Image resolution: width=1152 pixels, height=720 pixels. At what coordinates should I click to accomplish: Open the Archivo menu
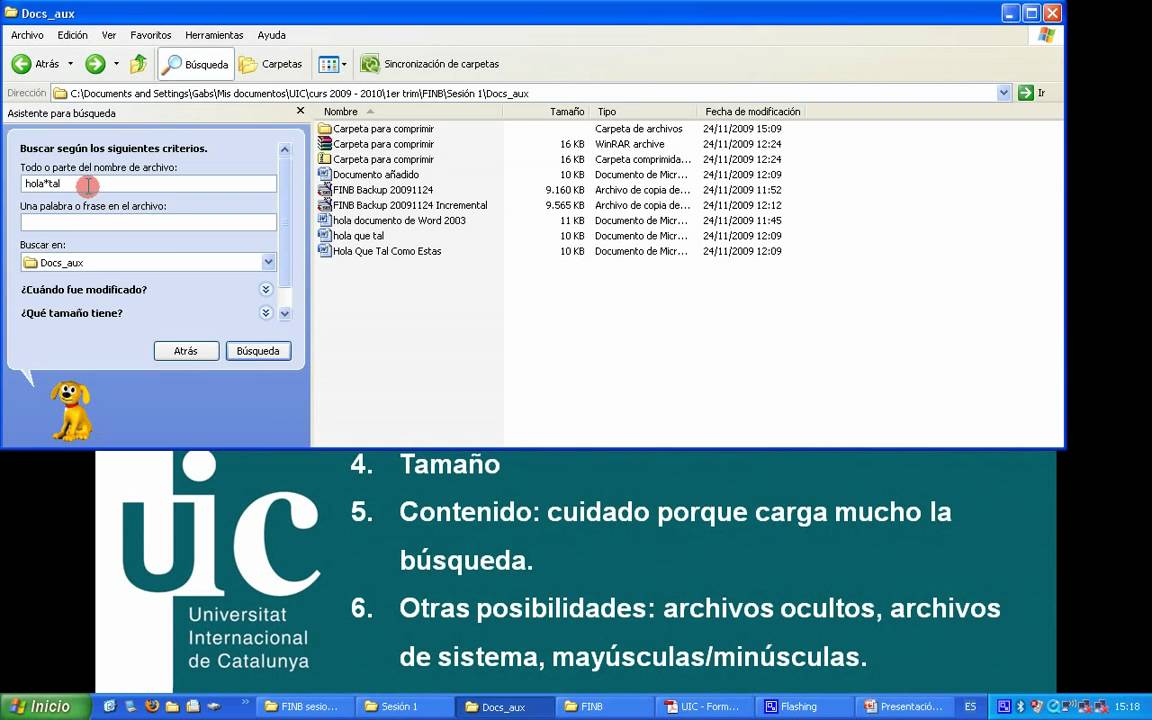[27, 35]
